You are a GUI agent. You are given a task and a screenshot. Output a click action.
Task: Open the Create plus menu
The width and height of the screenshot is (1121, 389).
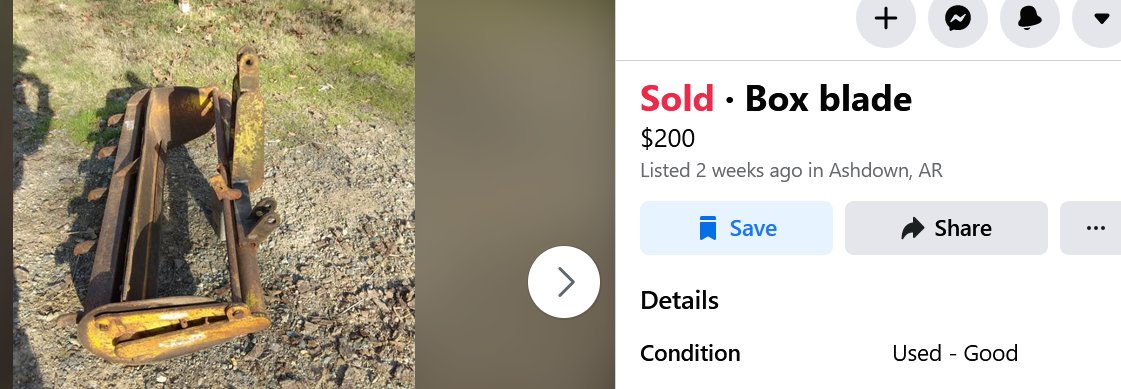coord(886,19)
